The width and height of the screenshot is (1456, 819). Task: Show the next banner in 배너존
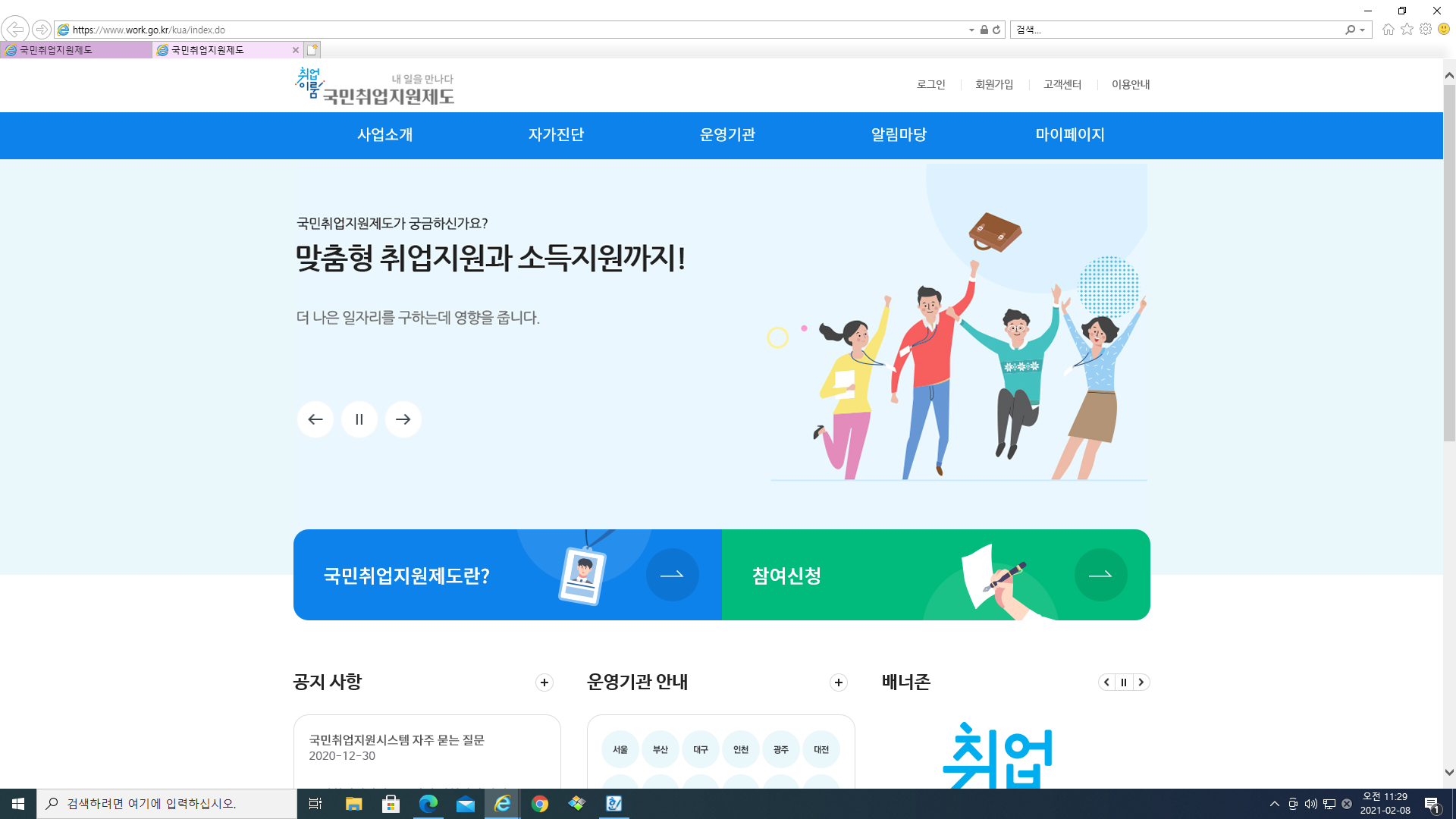coord(1141,682)
